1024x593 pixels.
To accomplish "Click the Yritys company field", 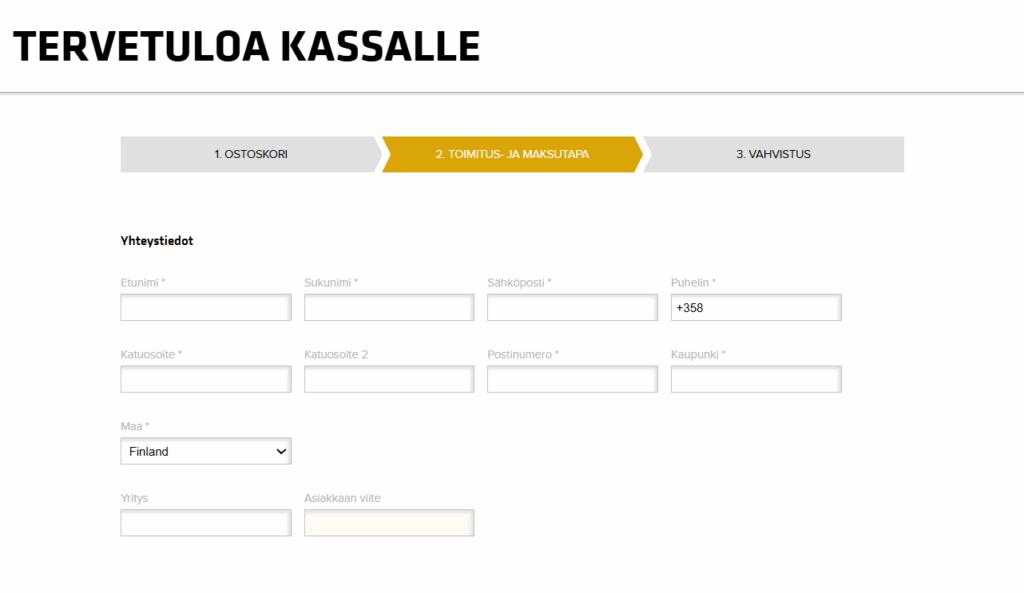I will [205, 523].
